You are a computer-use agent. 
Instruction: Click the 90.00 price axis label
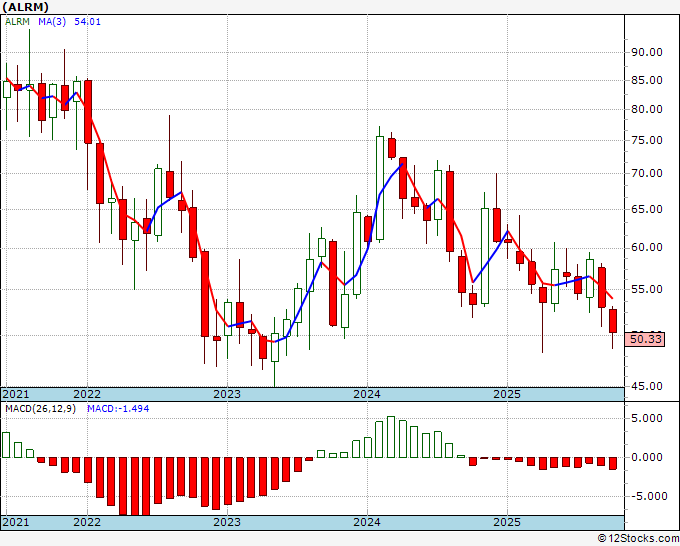coord(647,52)
